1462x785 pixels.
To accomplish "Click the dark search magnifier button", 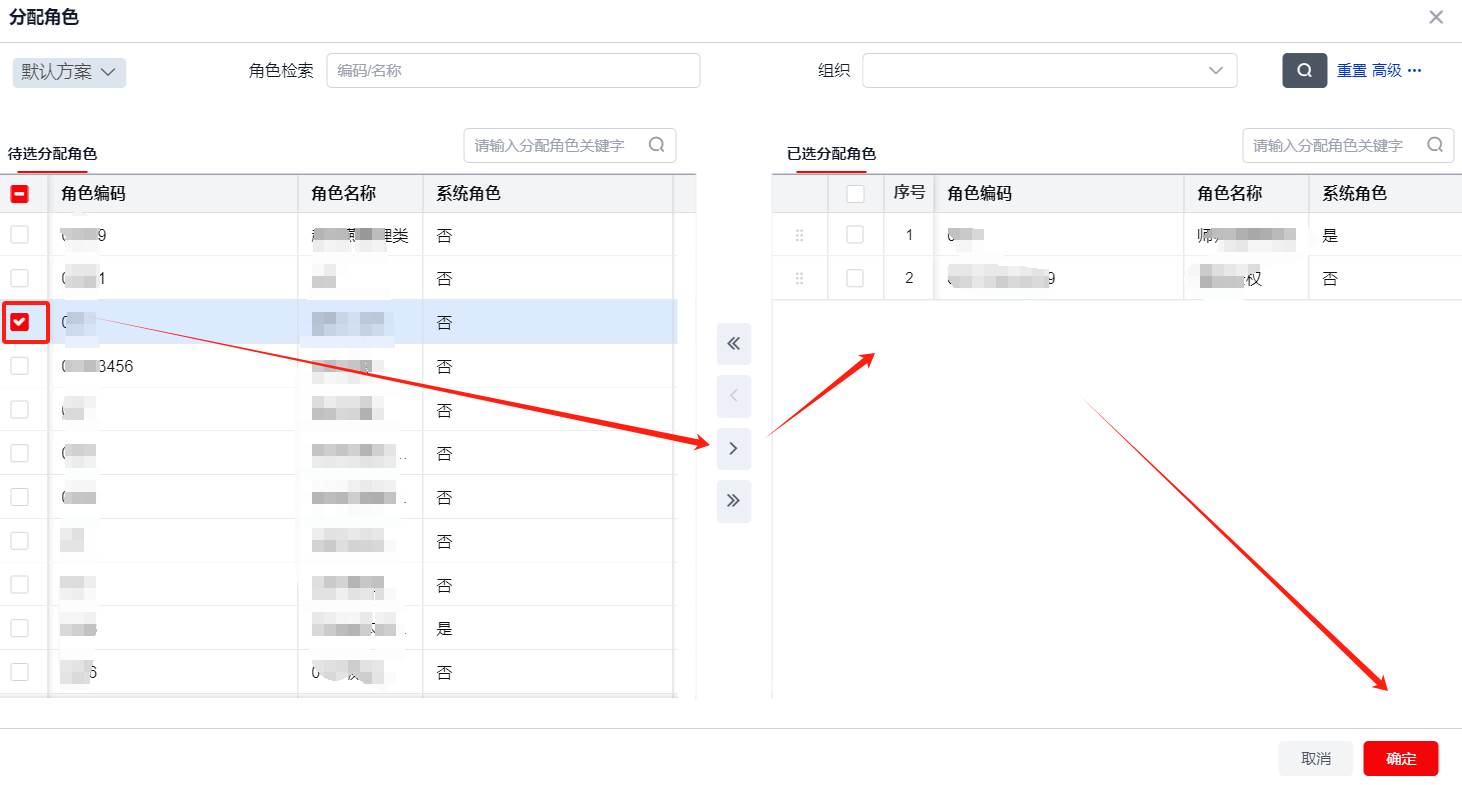I will (x=1304, y=71).
